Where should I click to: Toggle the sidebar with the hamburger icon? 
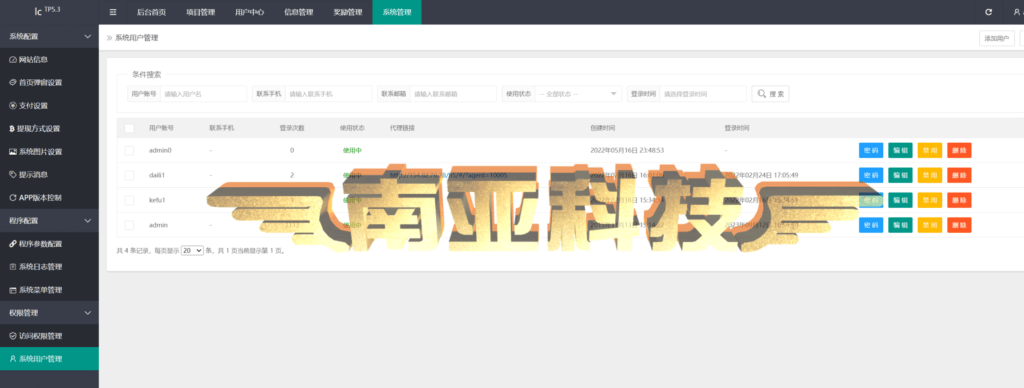point(113,12)
